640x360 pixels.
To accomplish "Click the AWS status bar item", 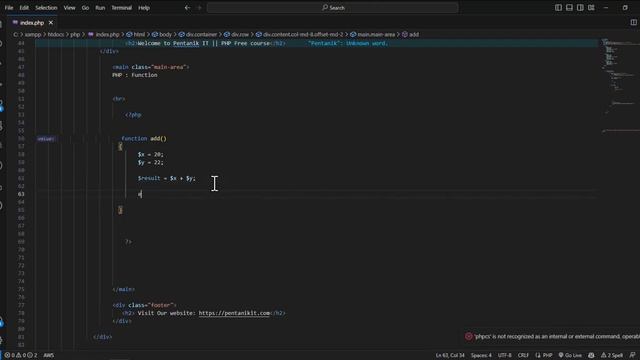I will 49,355.
